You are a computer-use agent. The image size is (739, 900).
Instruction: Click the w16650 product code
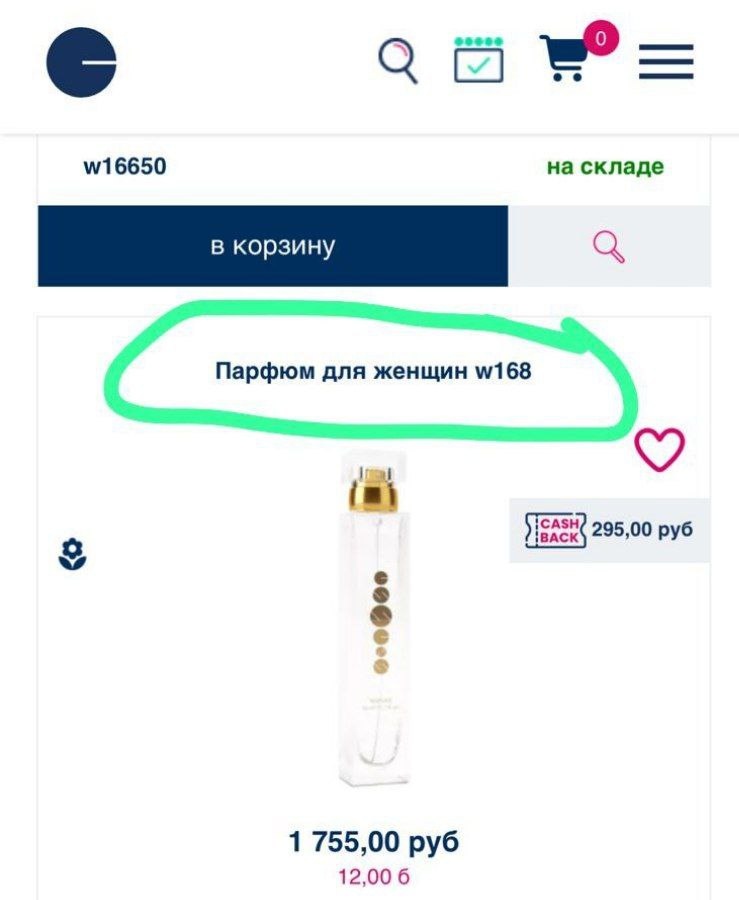pyautogui.click(x=125, y=166)
